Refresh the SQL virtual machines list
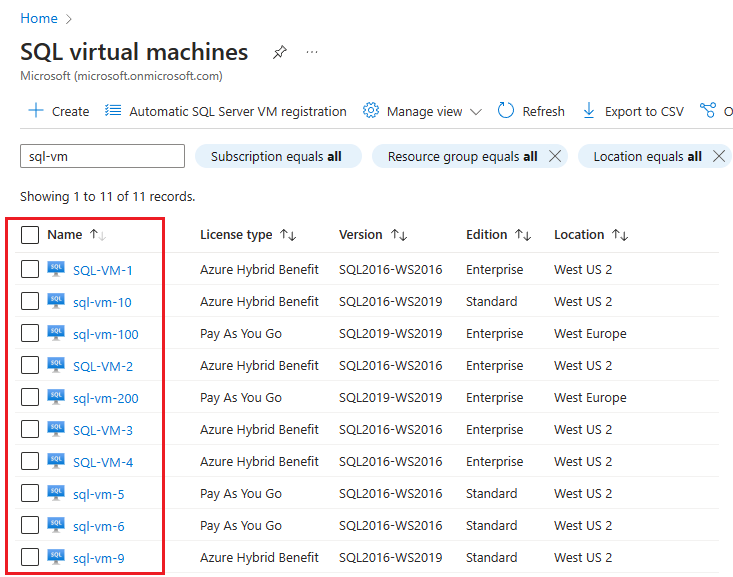 (x=531, y=111)
